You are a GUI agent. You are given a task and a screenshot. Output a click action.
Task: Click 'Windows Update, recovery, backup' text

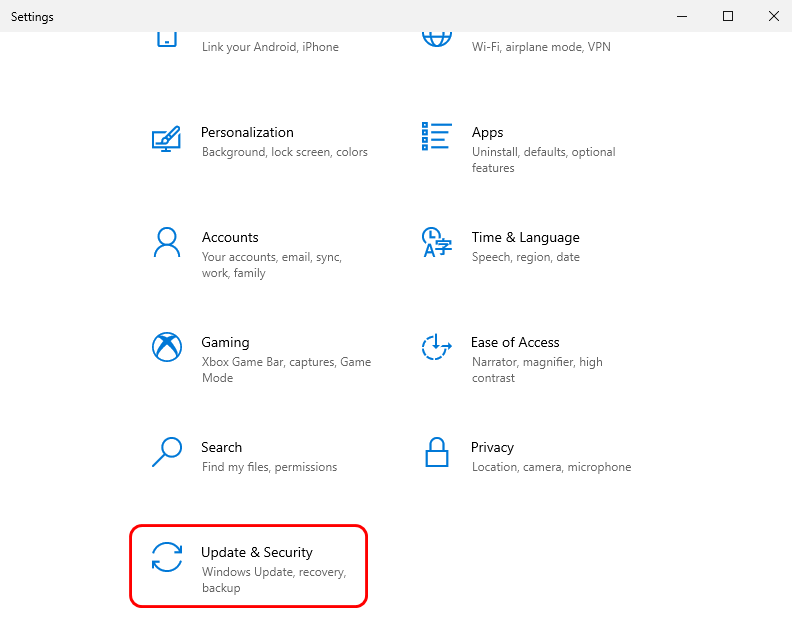274,579
